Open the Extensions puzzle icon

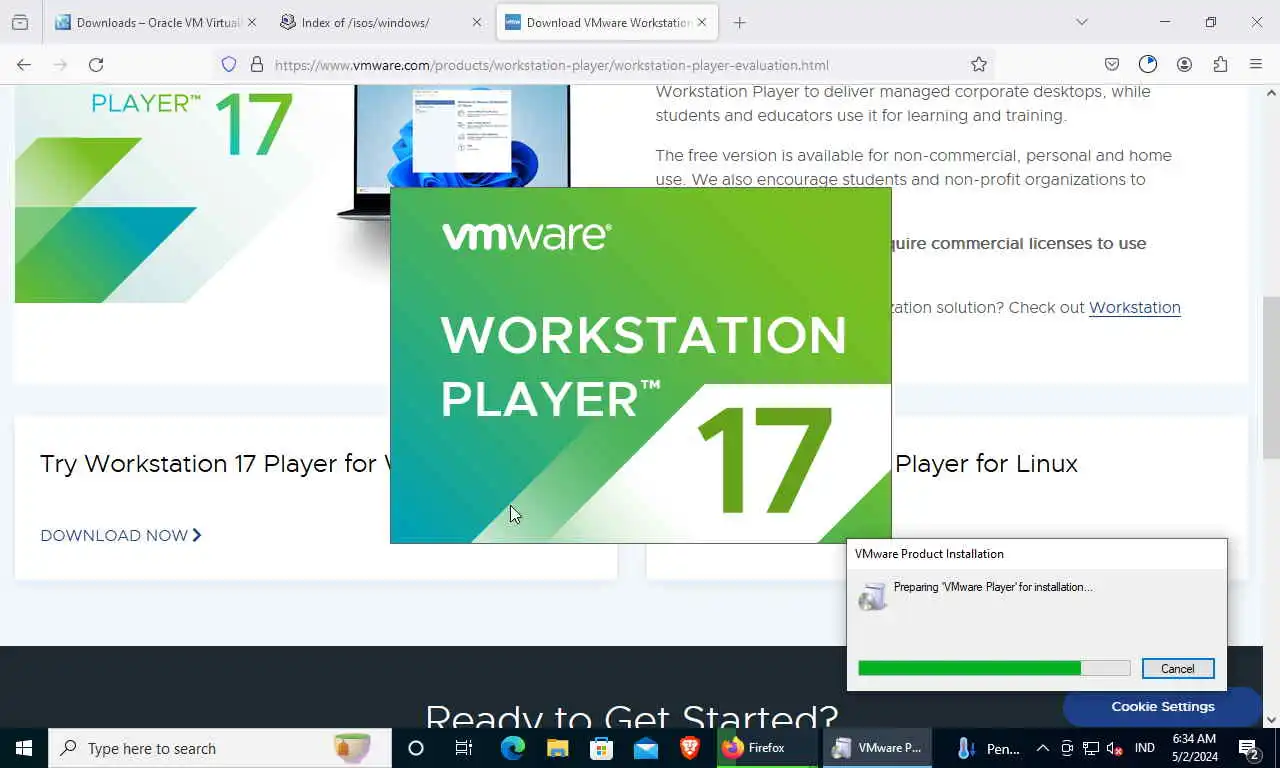pos(1220,64)
